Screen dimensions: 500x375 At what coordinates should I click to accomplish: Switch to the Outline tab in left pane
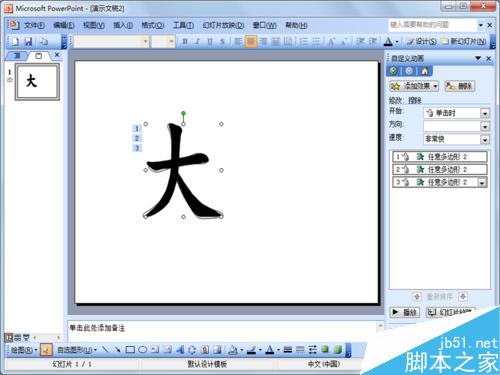17,56
